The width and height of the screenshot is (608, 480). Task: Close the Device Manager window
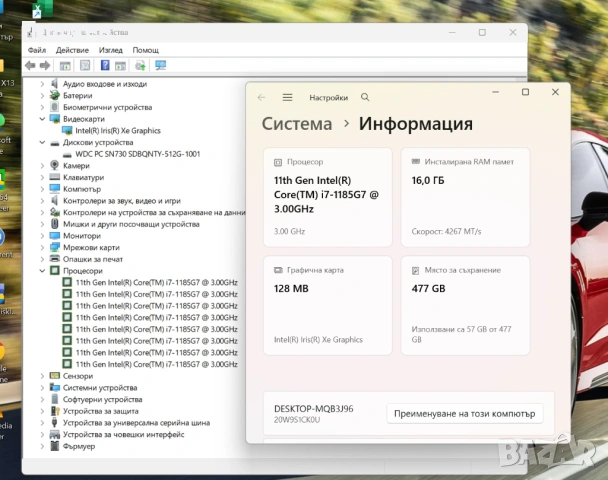point(513,33)
